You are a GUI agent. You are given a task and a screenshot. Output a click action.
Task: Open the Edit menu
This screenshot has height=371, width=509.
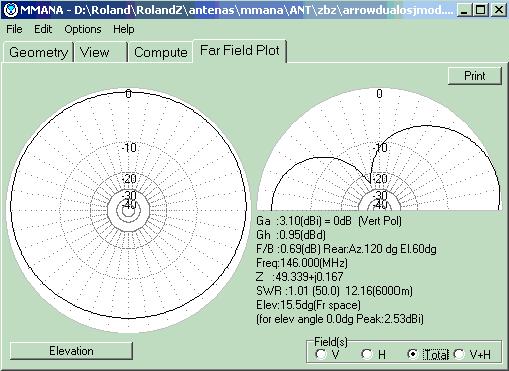(43, 29)
